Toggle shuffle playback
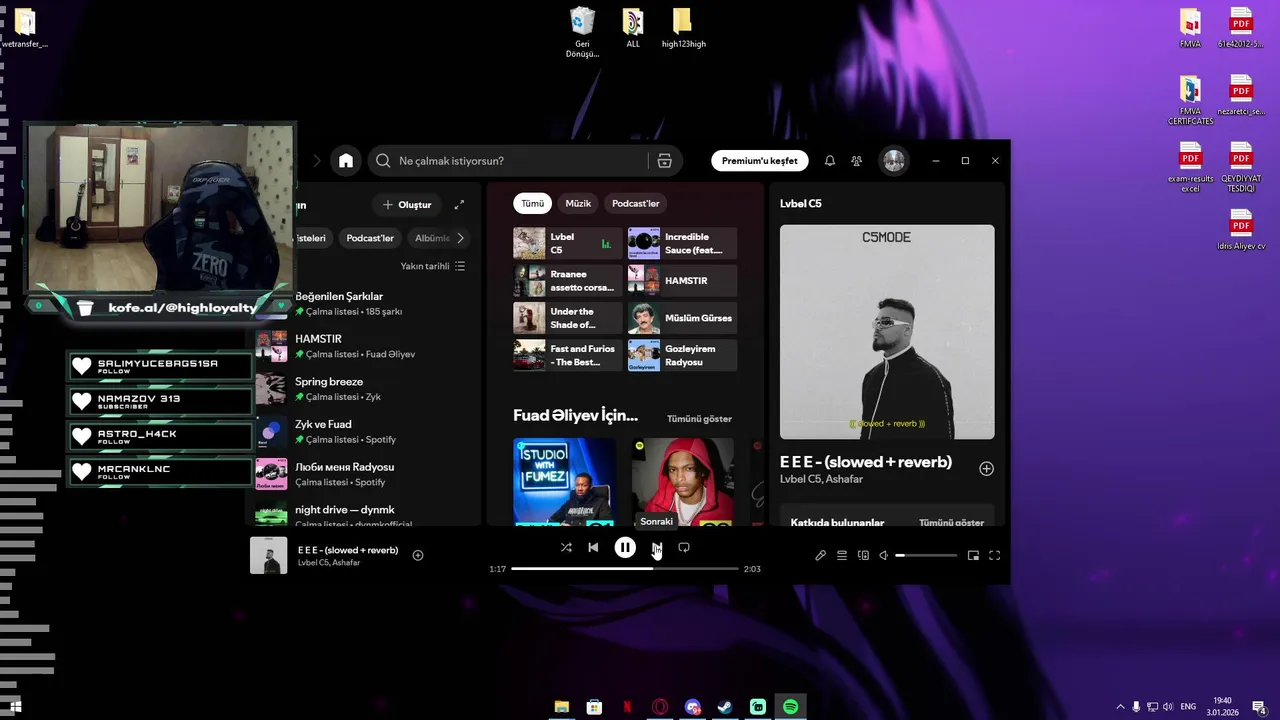 [566, 547]
